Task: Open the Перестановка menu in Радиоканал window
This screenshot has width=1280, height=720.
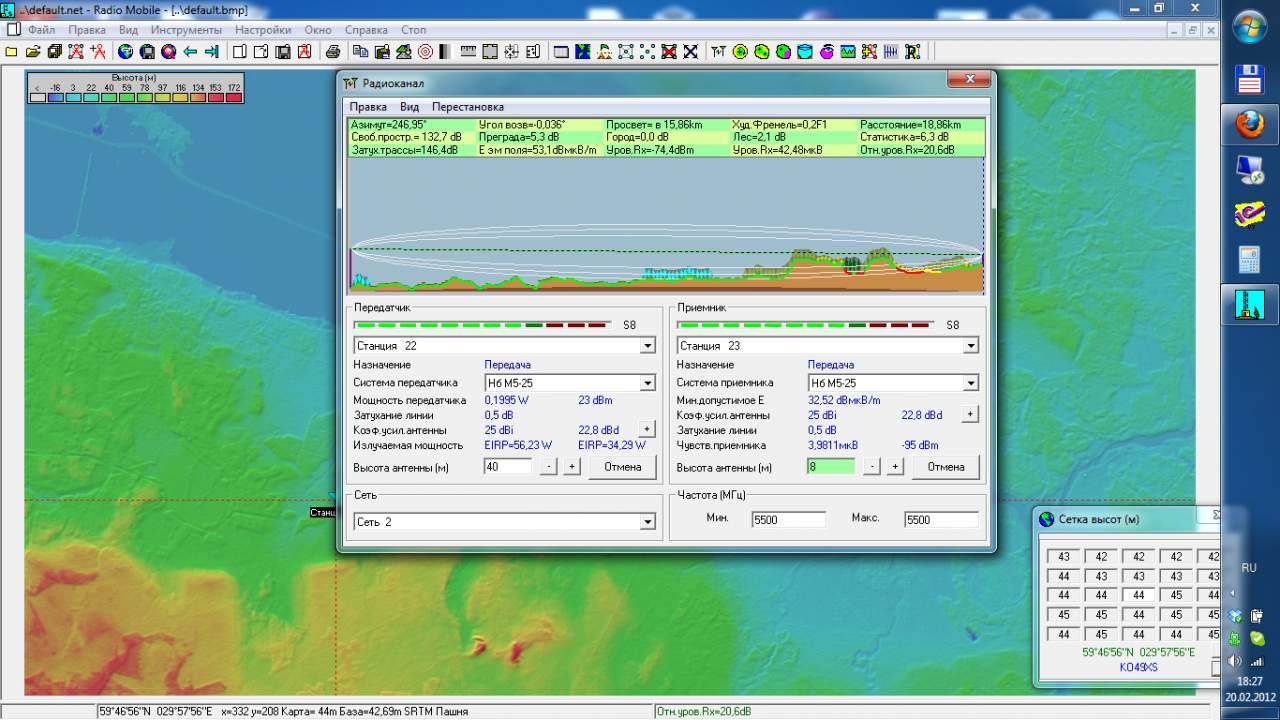Action: click(x=467, y=107)
